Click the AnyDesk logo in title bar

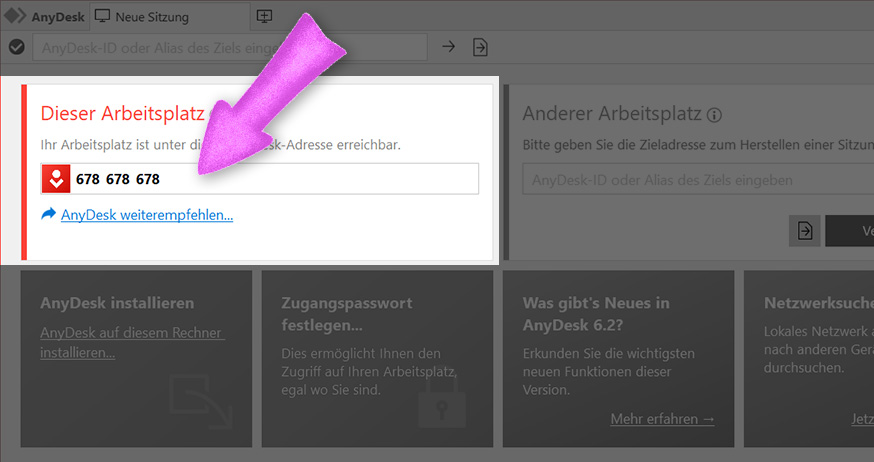point(15,16)
